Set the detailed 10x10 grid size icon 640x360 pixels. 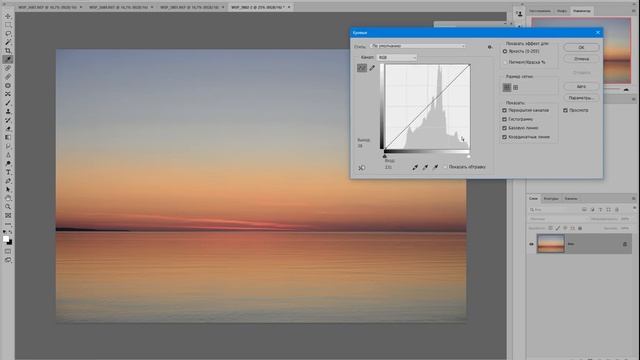tap(516, 87)
